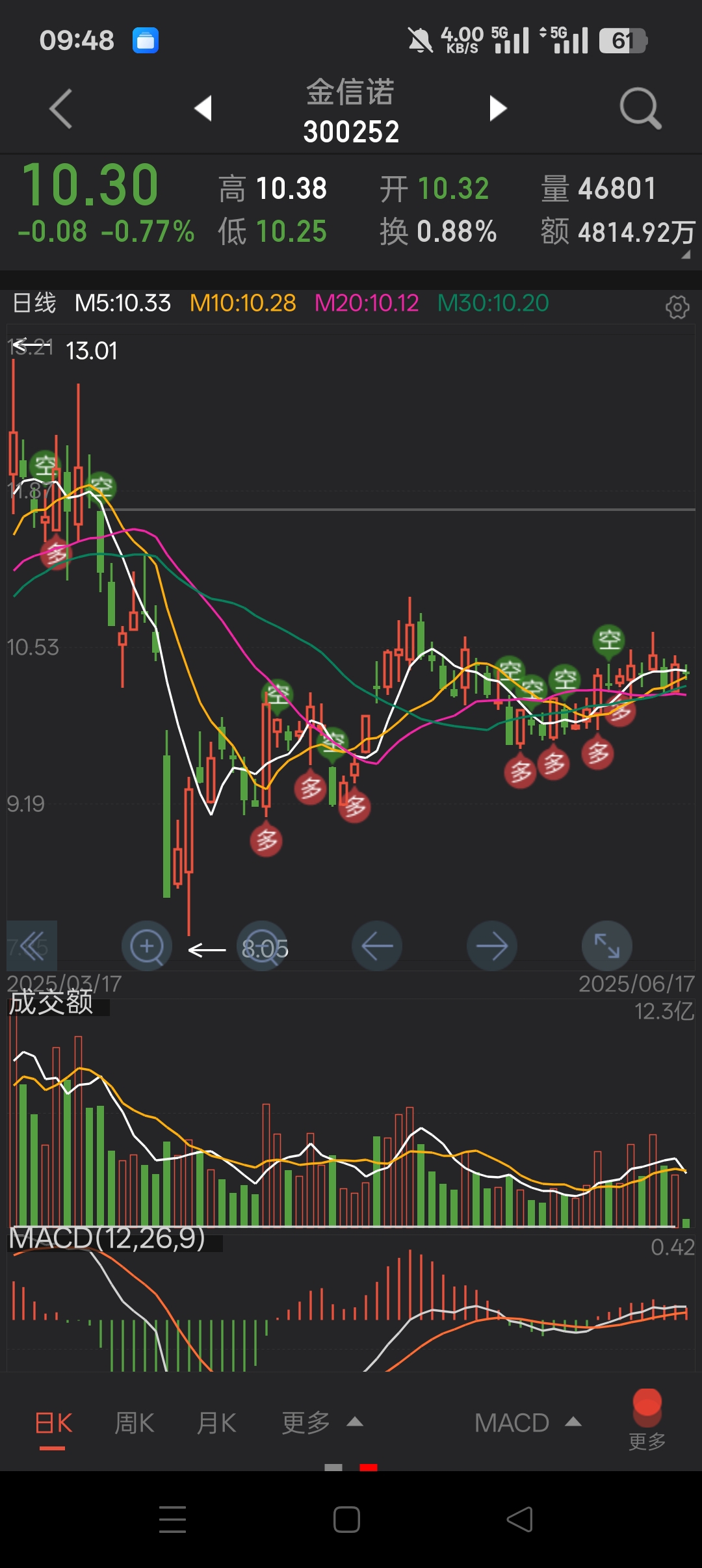The width and height of the screenshot is (702, 1568).
Task: Select the 日K tab
Action: click(x=53, y=1424)
